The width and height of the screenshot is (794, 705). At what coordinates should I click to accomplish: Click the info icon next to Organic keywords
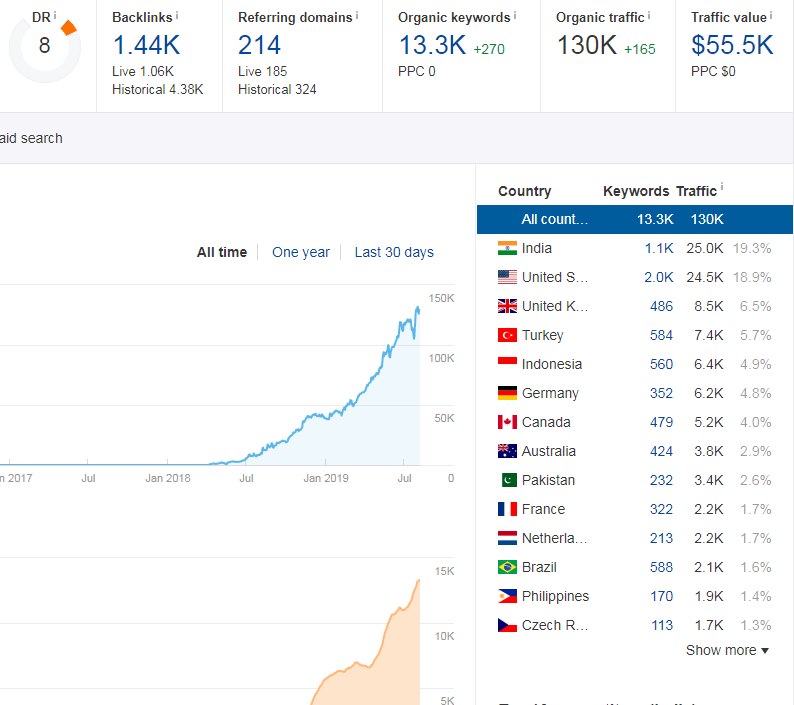[x=514, y=16]
